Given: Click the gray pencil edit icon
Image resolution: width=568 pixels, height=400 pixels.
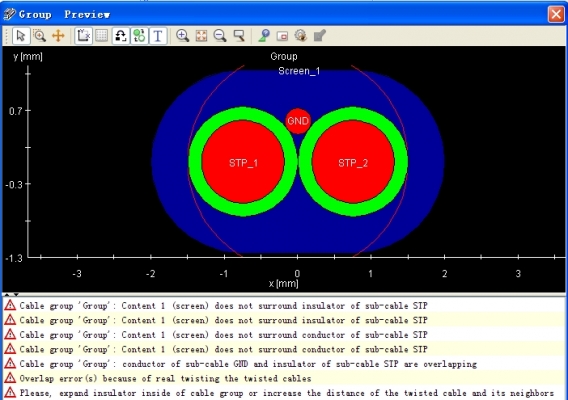Looking at the screenshot, I should [x=320, y=36].
